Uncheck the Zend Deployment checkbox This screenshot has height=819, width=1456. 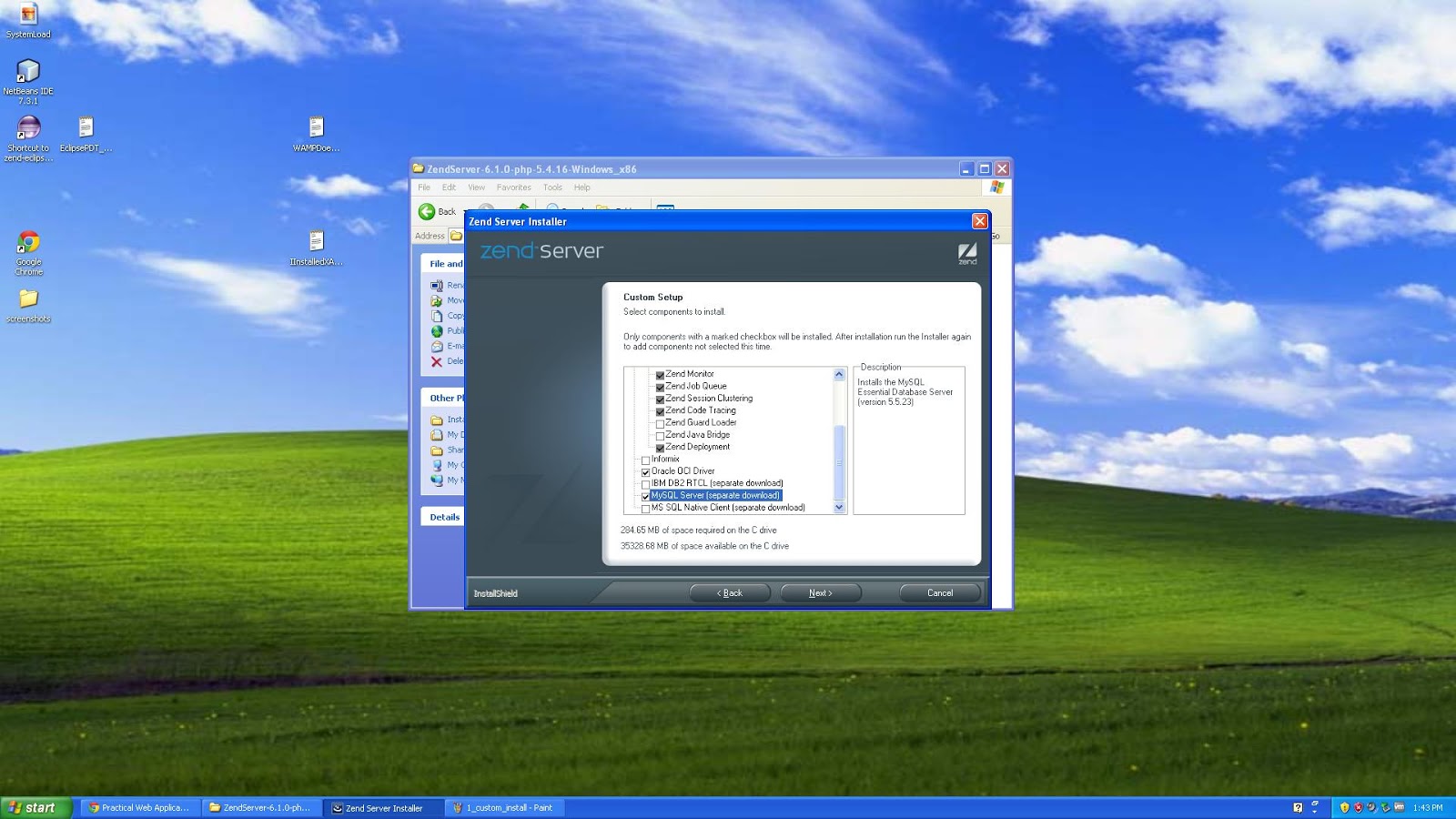660,448
